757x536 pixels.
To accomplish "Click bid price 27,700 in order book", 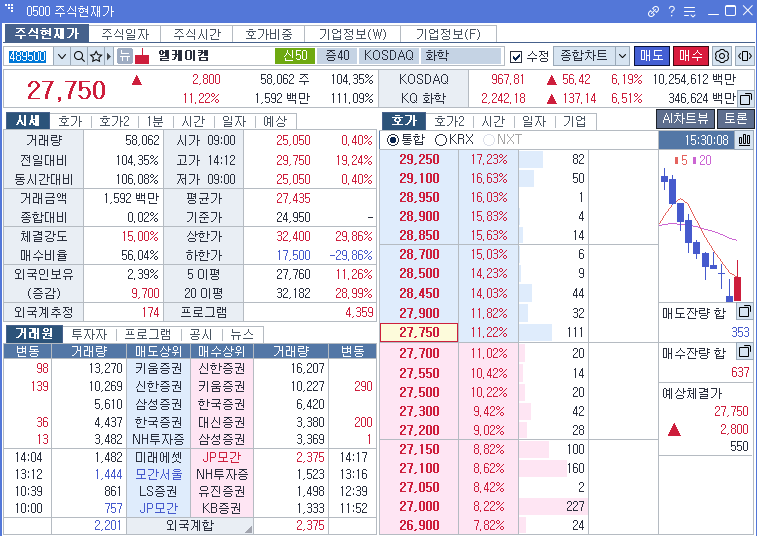I will point(419,353).
